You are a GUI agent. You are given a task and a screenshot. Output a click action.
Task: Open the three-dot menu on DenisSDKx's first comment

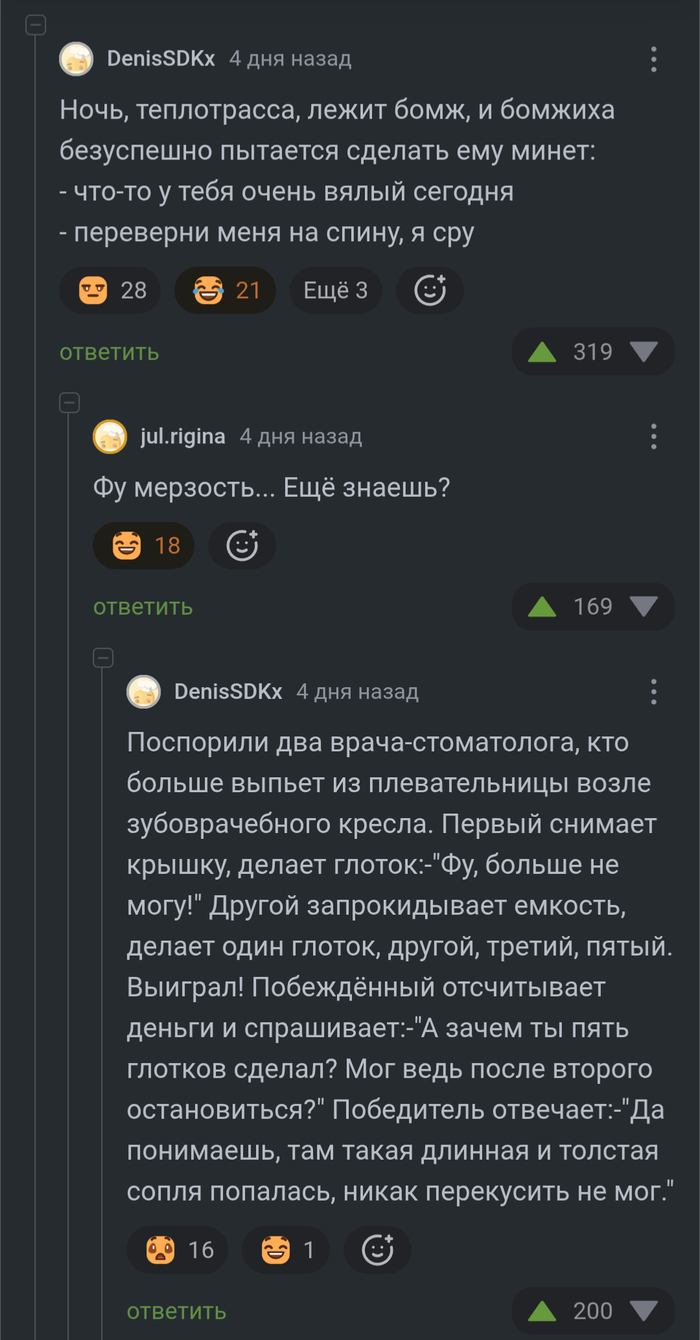click(x=653, y=58)
